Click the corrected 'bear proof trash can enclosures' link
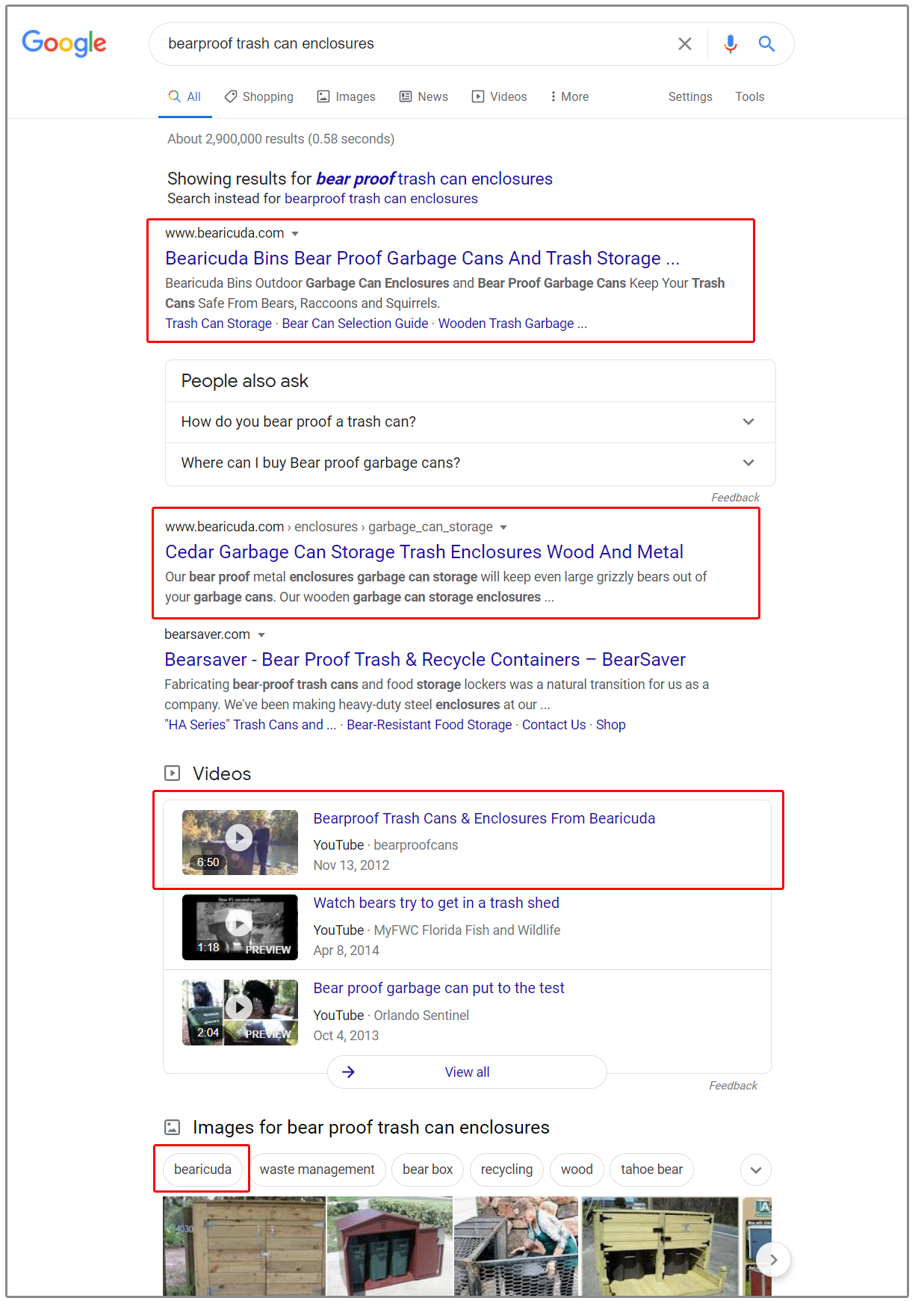This screenshot has height=1301, width=924. tap(435, 179)
